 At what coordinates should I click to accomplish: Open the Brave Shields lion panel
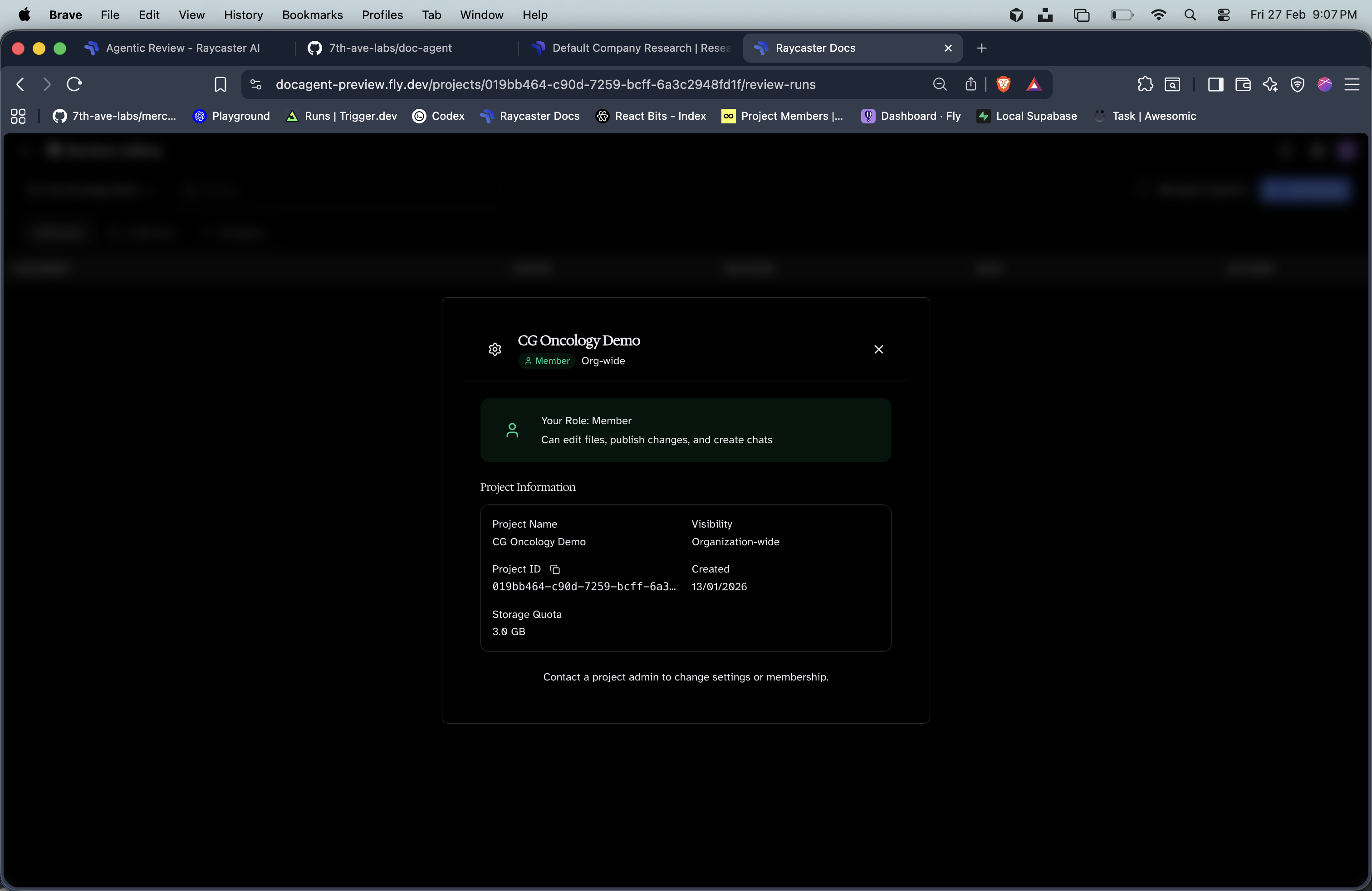1003,84
